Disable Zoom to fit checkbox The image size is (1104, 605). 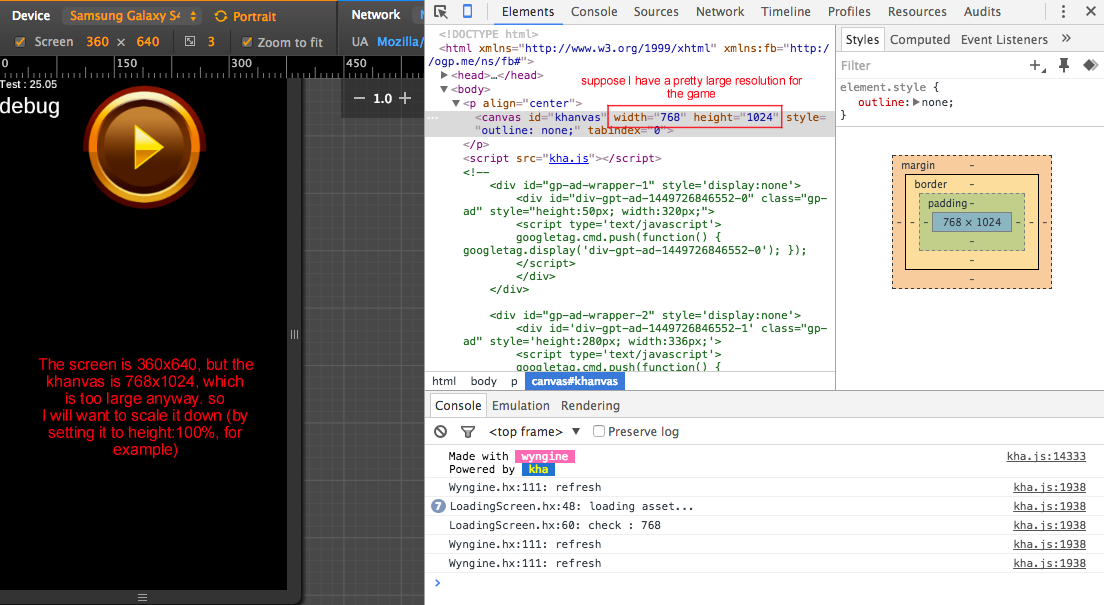point(246,42)
